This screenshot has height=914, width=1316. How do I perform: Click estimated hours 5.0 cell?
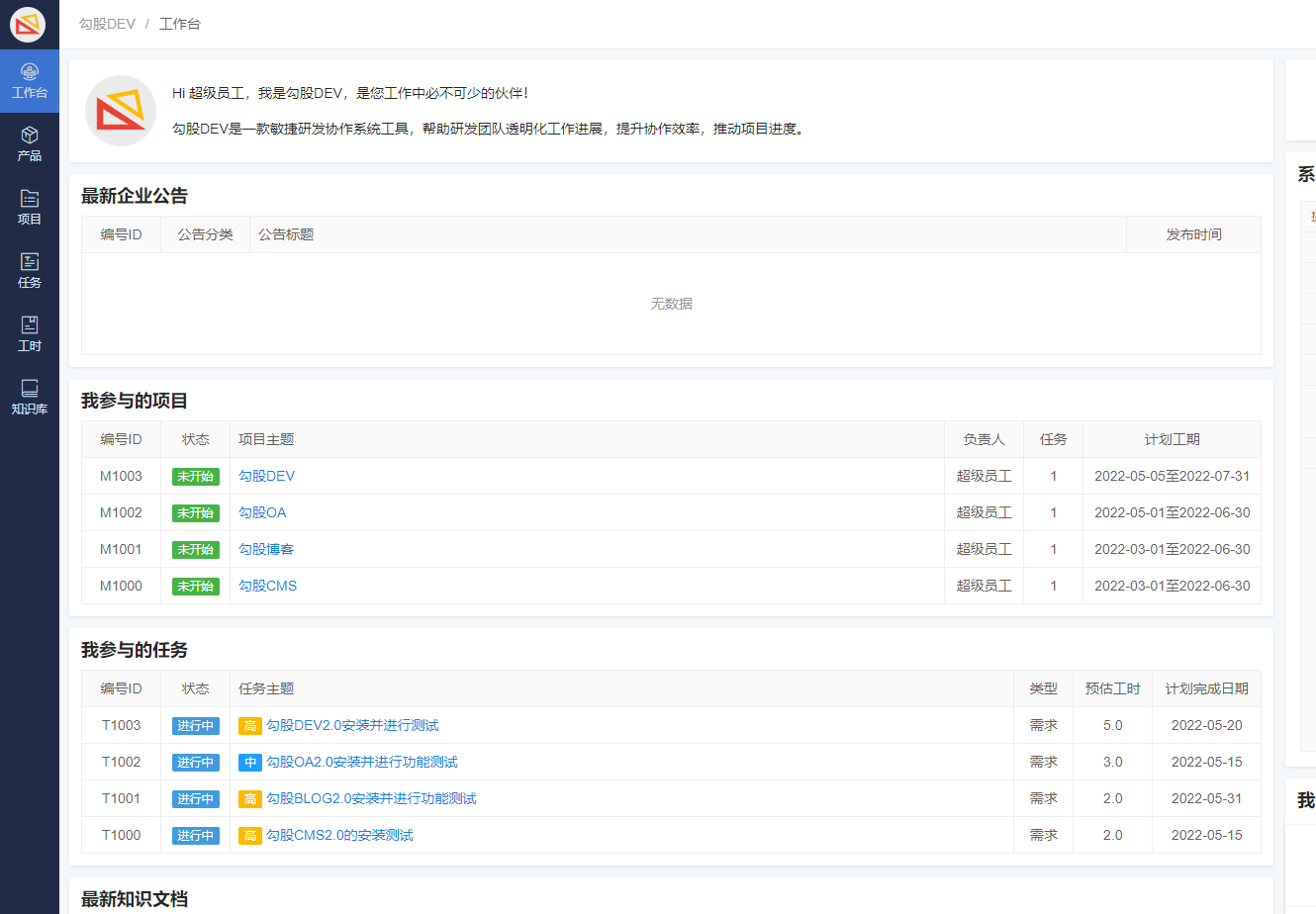(1112, 725)
